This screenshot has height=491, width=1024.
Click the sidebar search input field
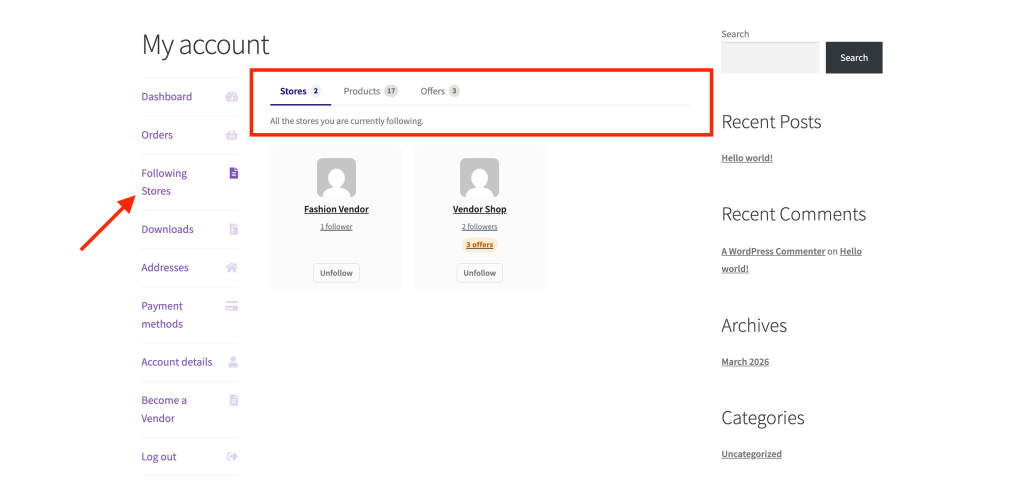pyautogui.click(x=770, y=57)
